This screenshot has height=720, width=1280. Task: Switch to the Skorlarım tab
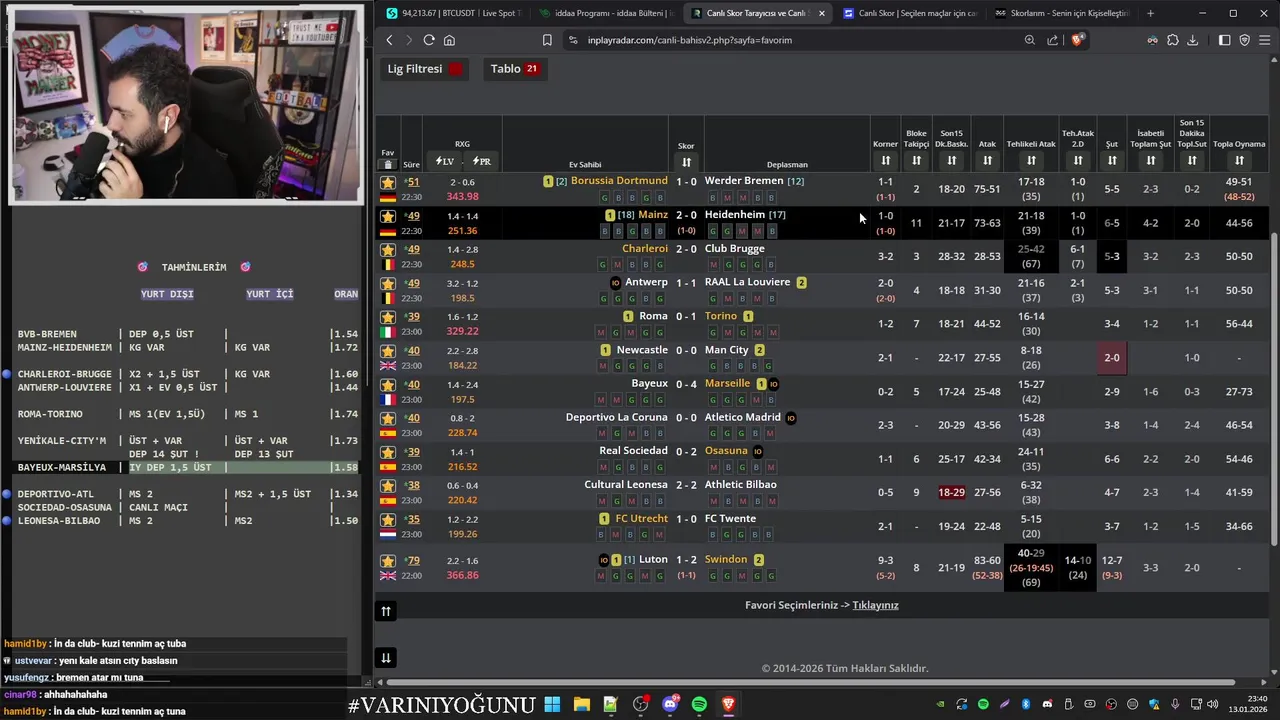click(x=1061, y=13)
